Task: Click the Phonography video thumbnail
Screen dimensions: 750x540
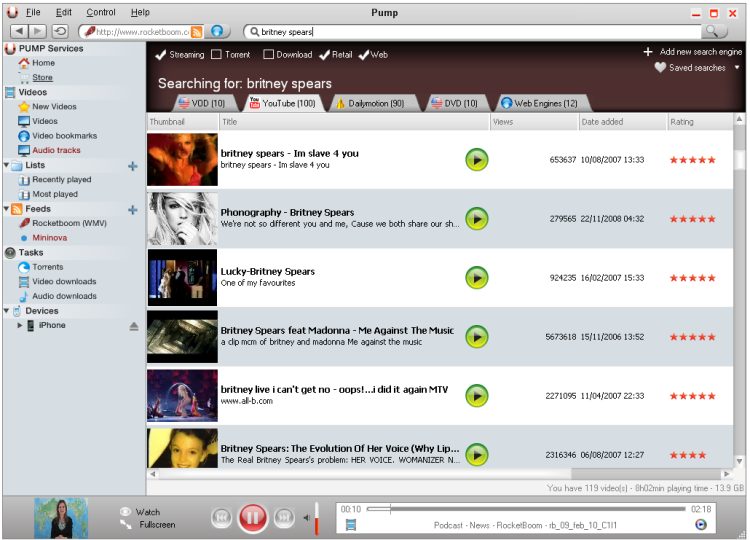Action: tap(182, 219)
